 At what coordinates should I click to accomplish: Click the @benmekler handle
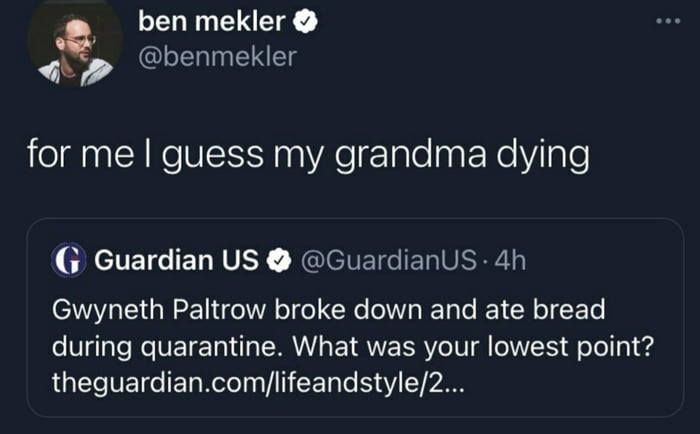(x=217, y=57)
